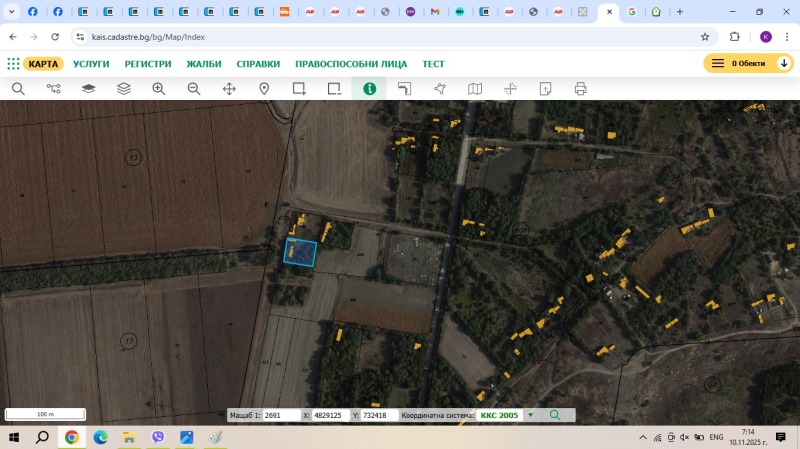
Task: Click the print map icon
Action: [x=580, y=89]
